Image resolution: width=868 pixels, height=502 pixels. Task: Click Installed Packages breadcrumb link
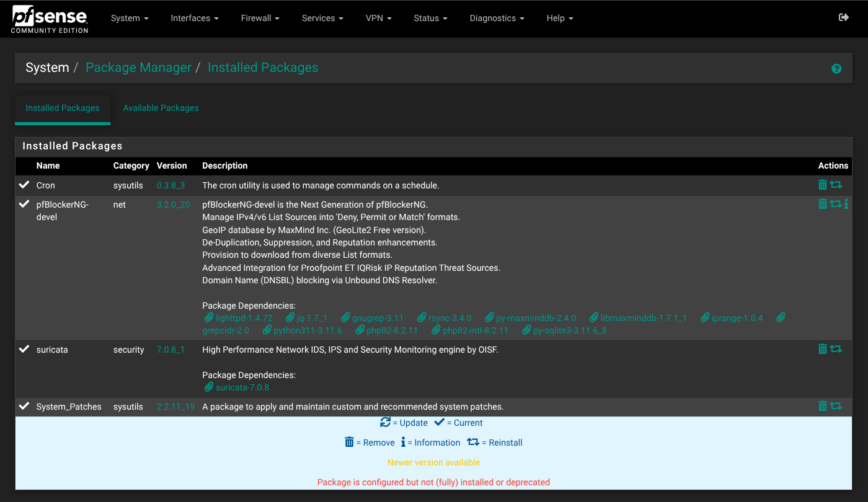tap(263, 68)
